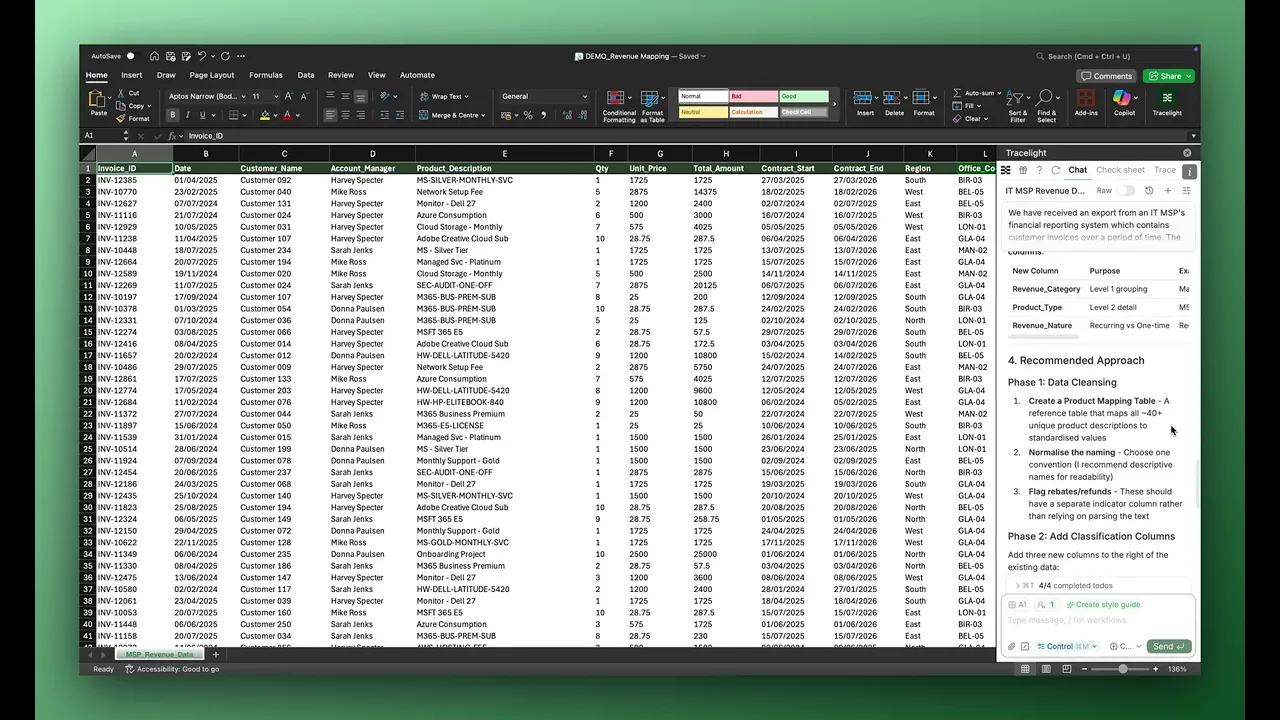Click the Comma style icon
Screen dimensions: 1280x720
click(x=543, y=115)
